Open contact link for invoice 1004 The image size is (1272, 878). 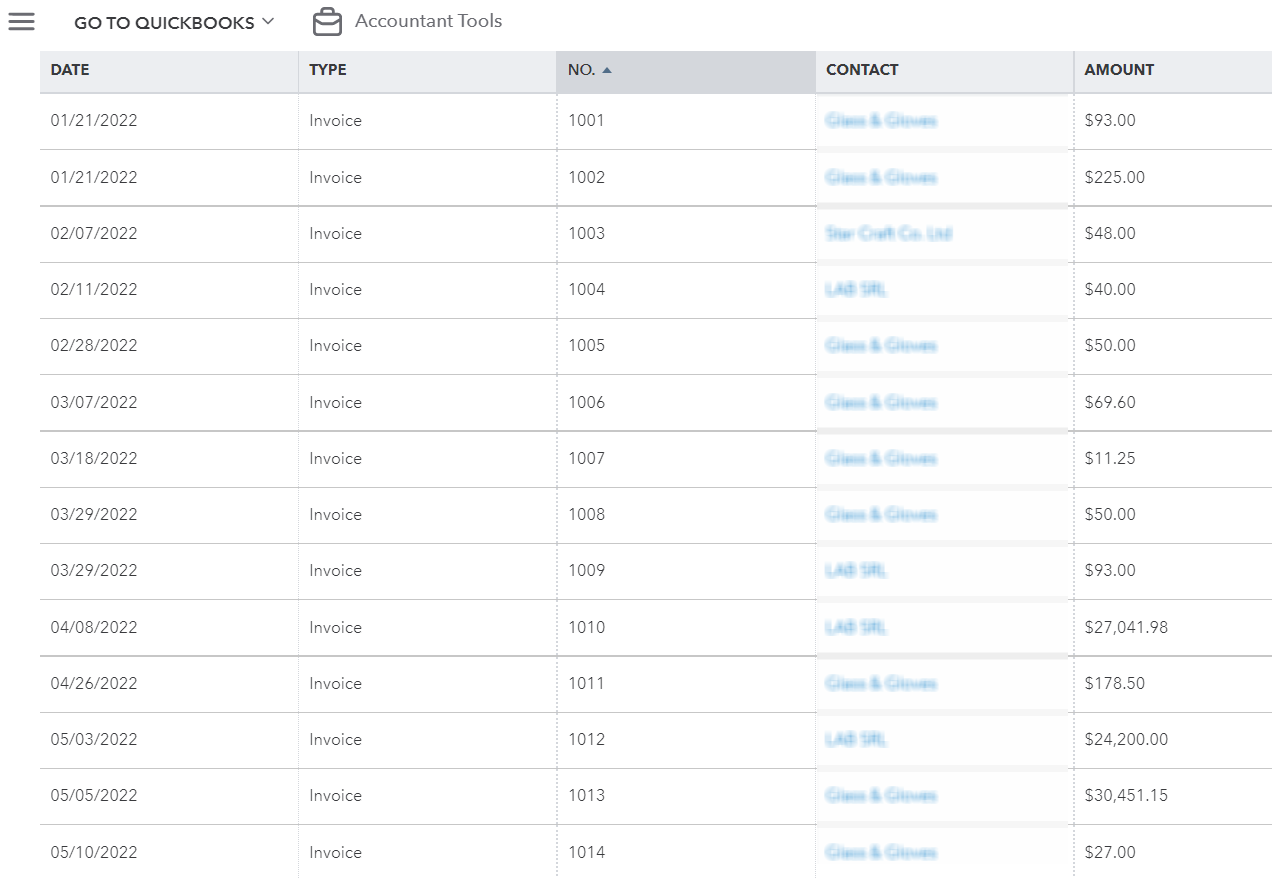point(856,289)
